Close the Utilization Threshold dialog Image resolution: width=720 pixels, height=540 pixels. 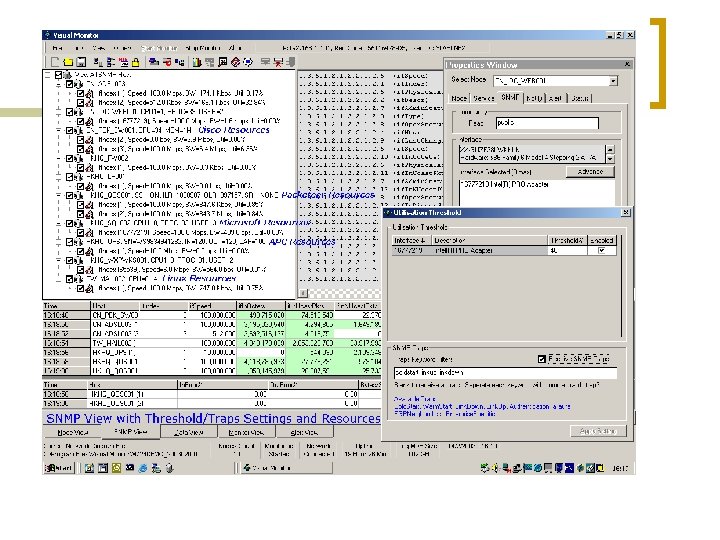(x=626, y=213)
